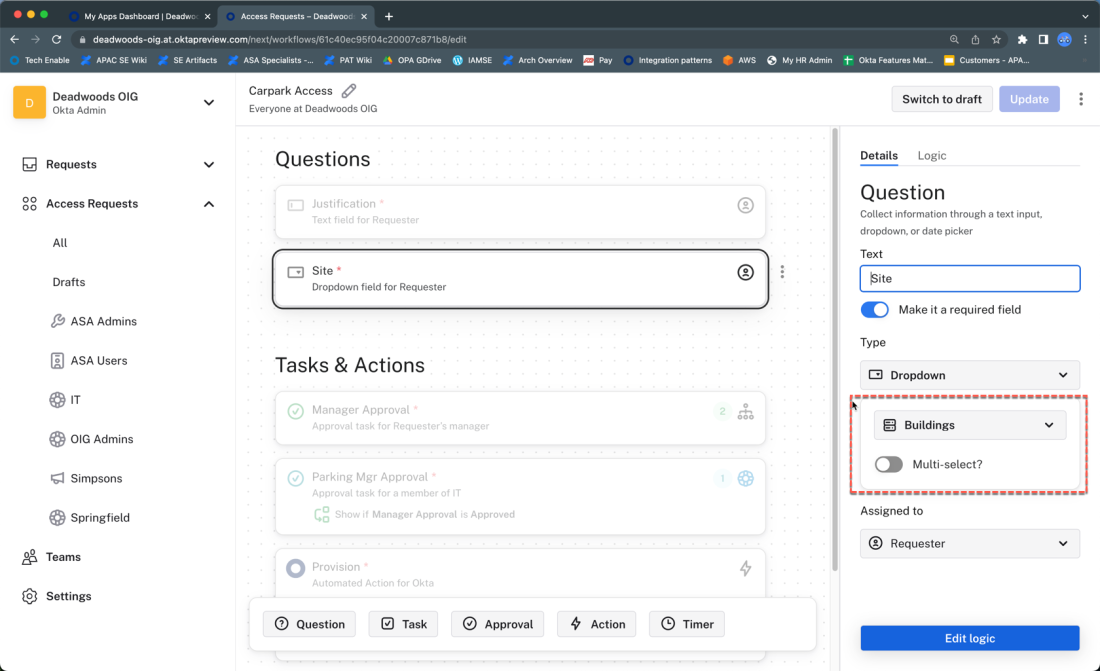The width and height of the screenshot is (1100, 671).
Task: Add an Approval step from bottom toolbar
Action: pos(497,624)
